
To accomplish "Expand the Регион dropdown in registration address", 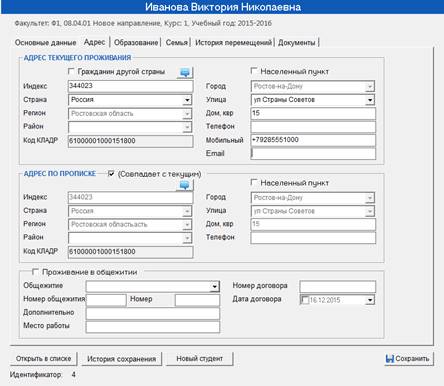I will (187, 225).
